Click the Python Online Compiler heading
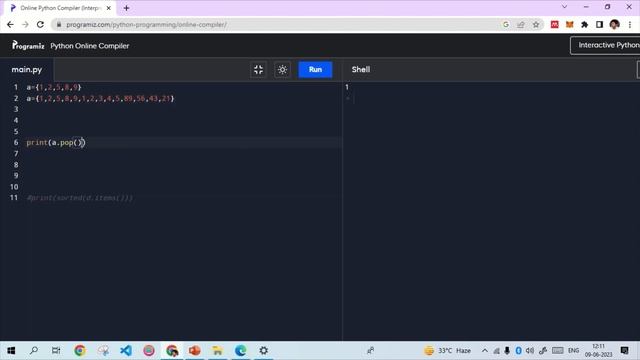The height and width of the screenshot is (360, 640). click(x=90, y=46)
